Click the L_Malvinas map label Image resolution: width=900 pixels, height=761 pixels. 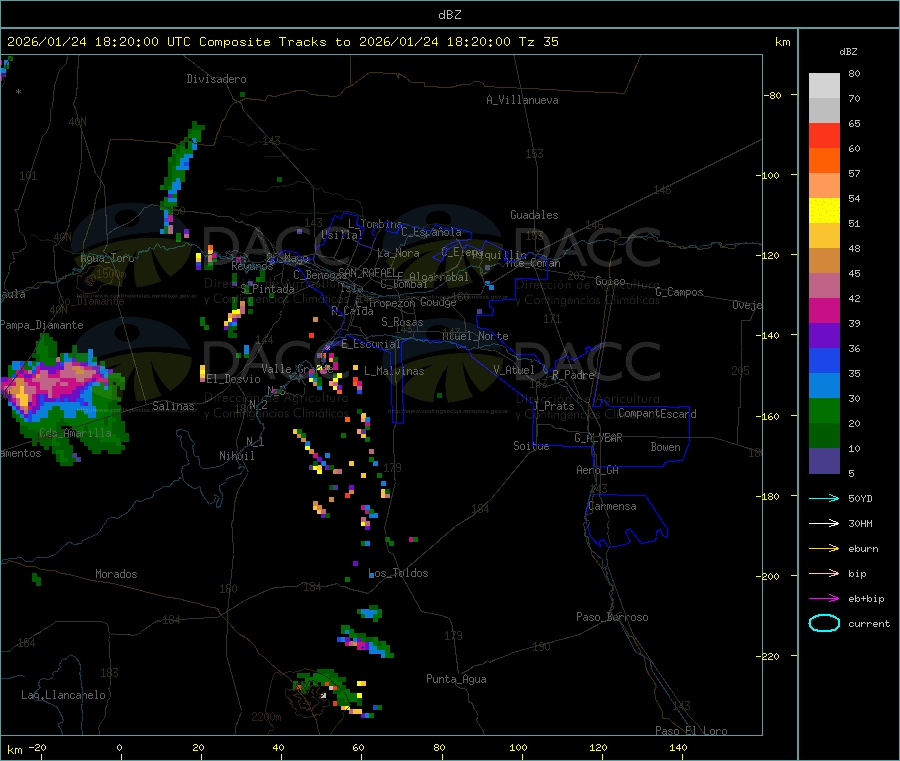(394, 371)
